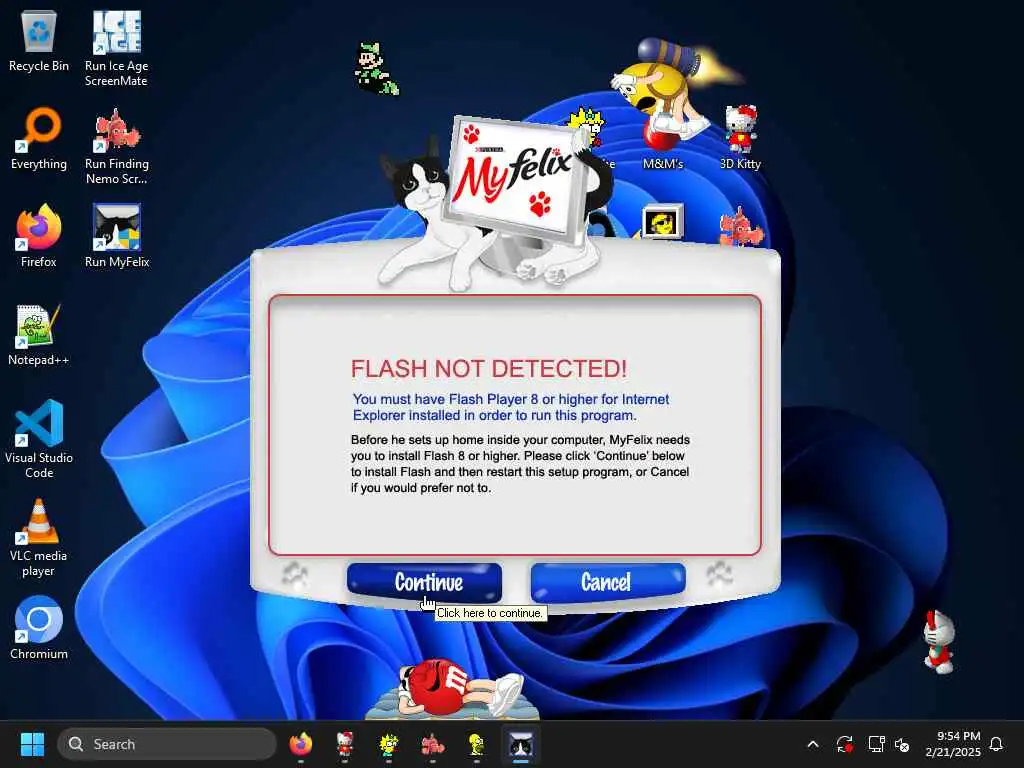The height and width of the screenshot is (768, 1024).
Task: Click the sync update tray icon
Action: coord(844,744)
